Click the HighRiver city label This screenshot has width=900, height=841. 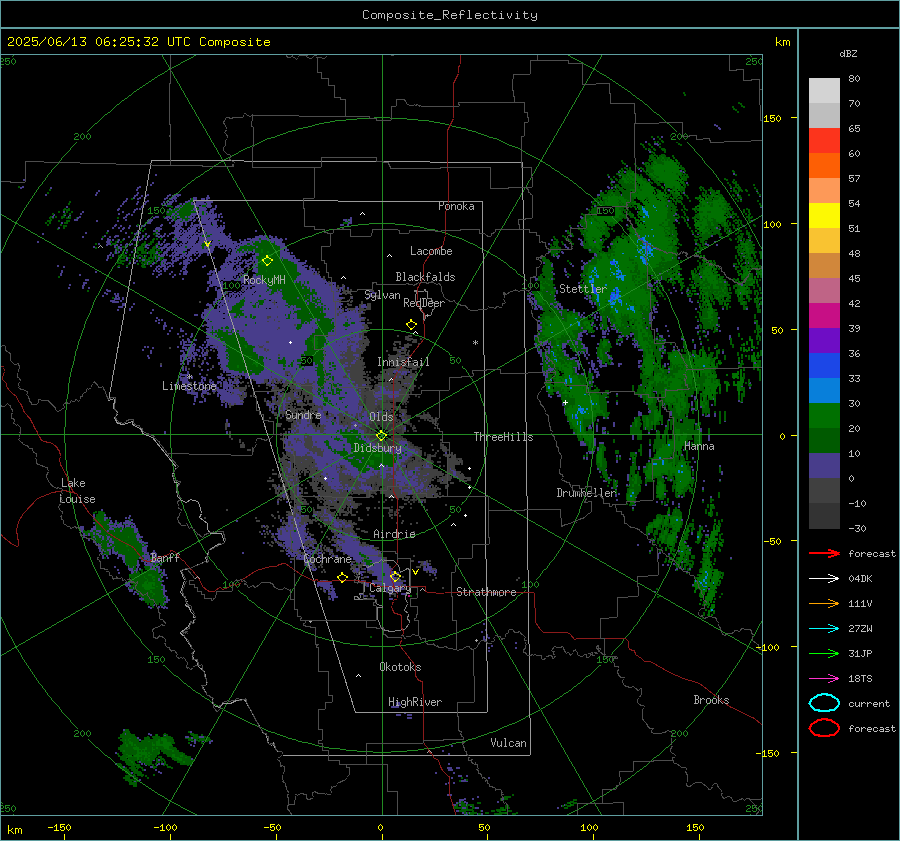415,702
